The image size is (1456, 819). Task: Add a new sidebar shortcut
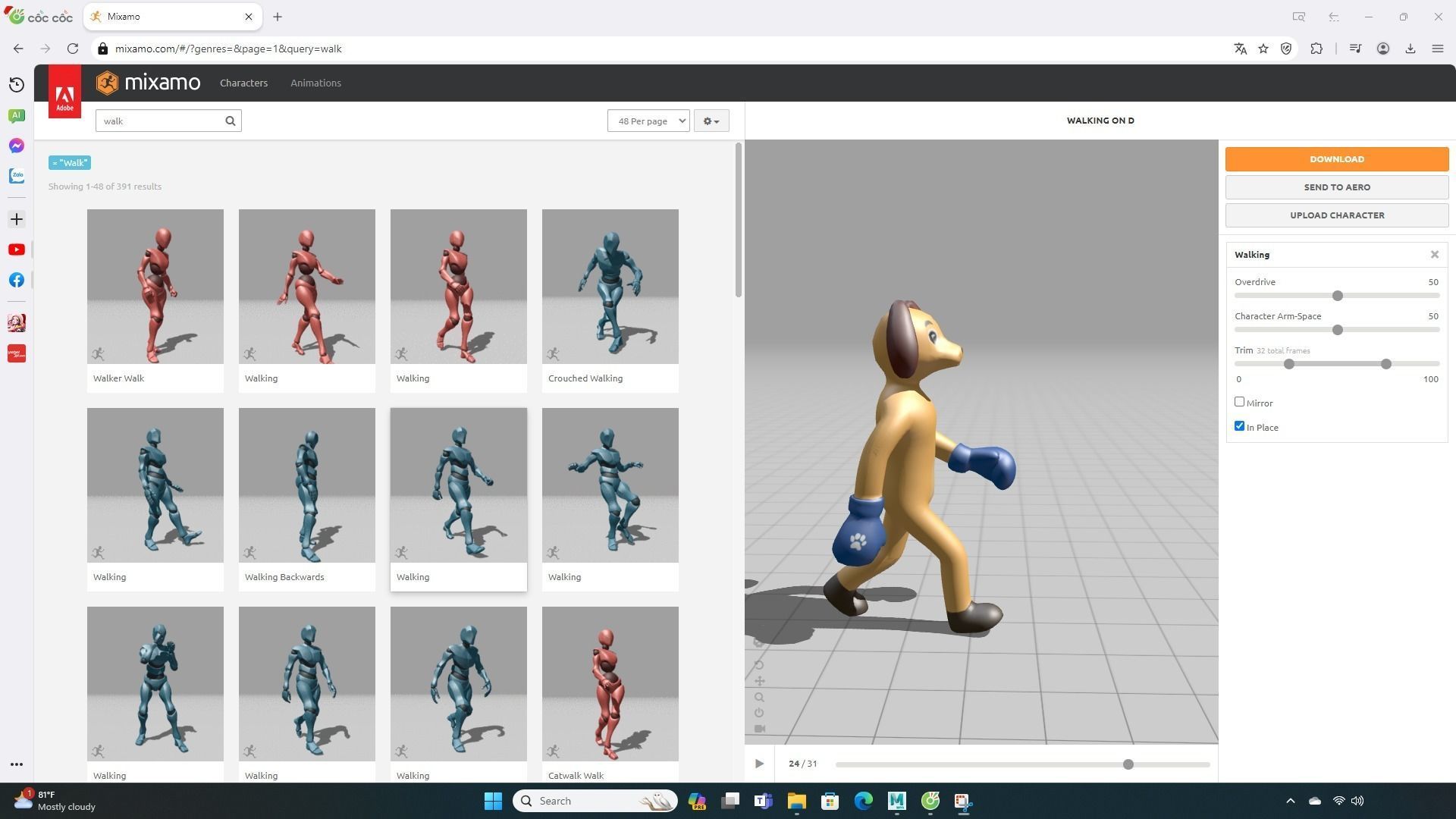point(17,219)
